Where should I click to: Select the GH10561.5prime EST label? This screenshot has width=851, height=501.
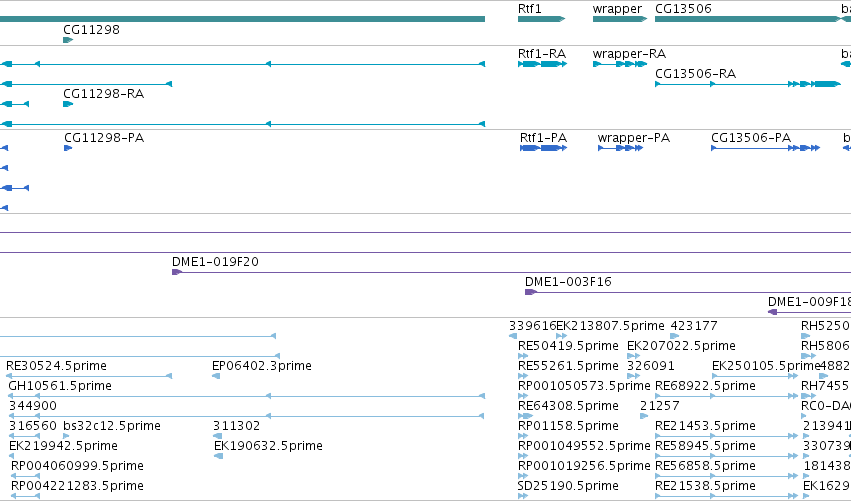coord(60,386)
